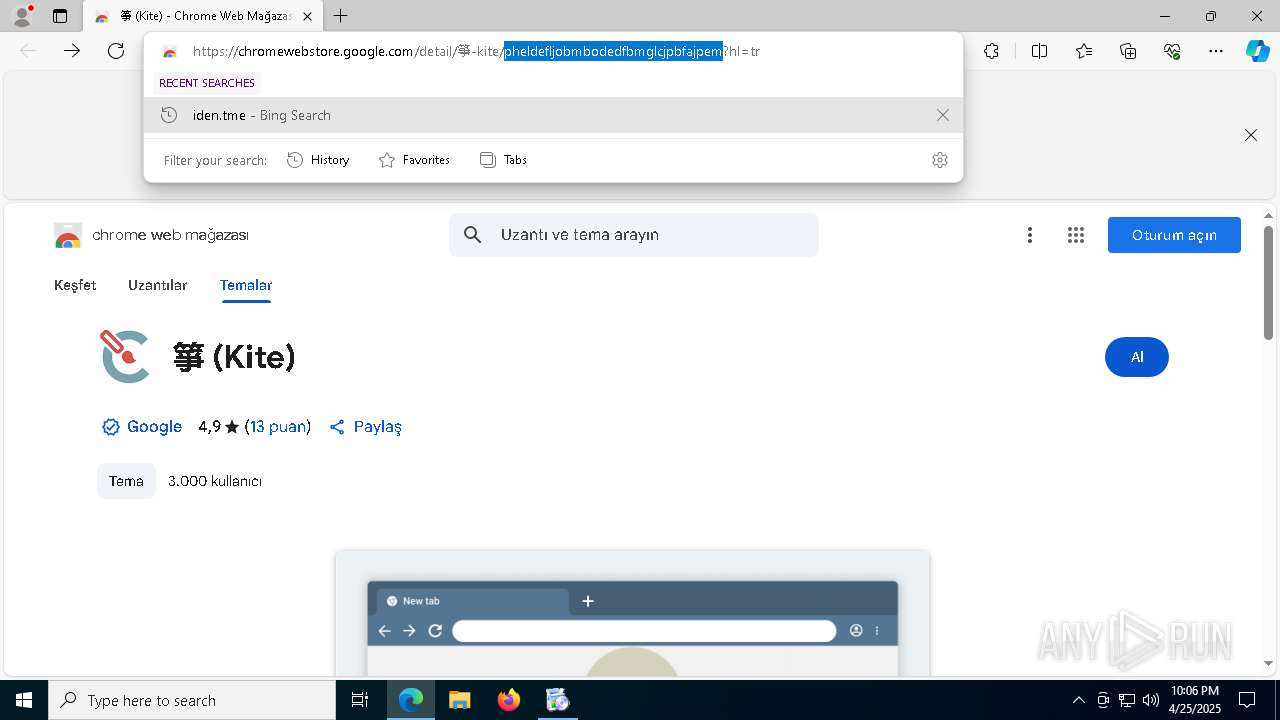Open the Google apps grid

pyautogui.click(x=1076, y=235)
